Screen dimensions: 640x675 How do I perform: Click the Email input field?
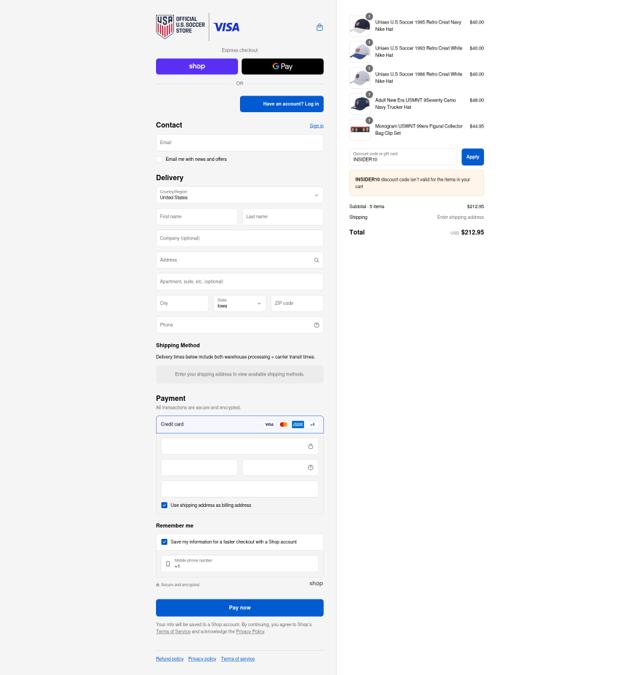[240, 142]
